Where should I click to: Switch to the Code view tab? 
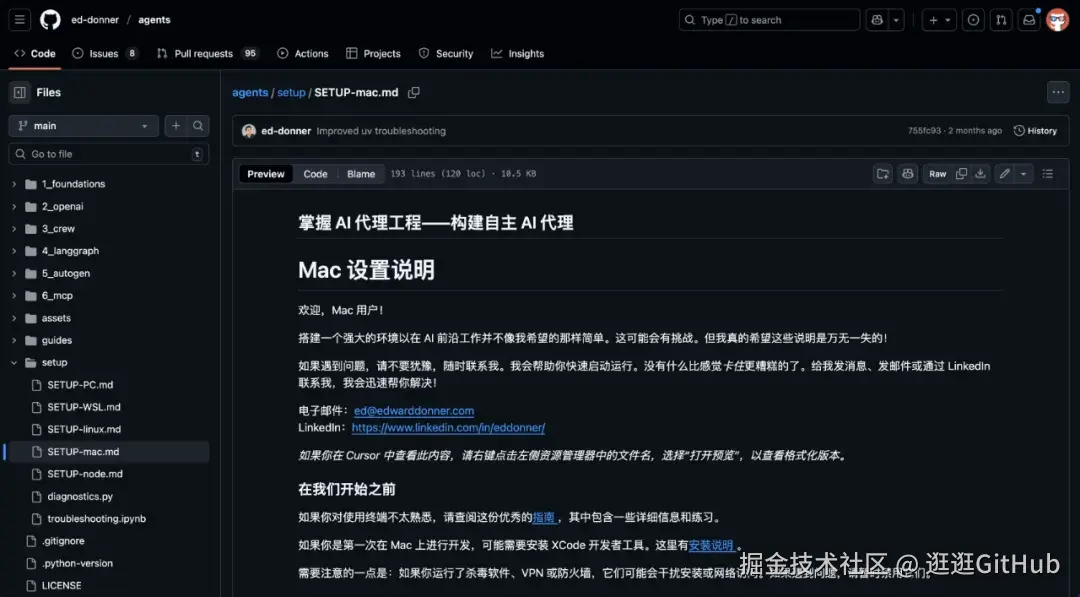click(x=315, y=173)
